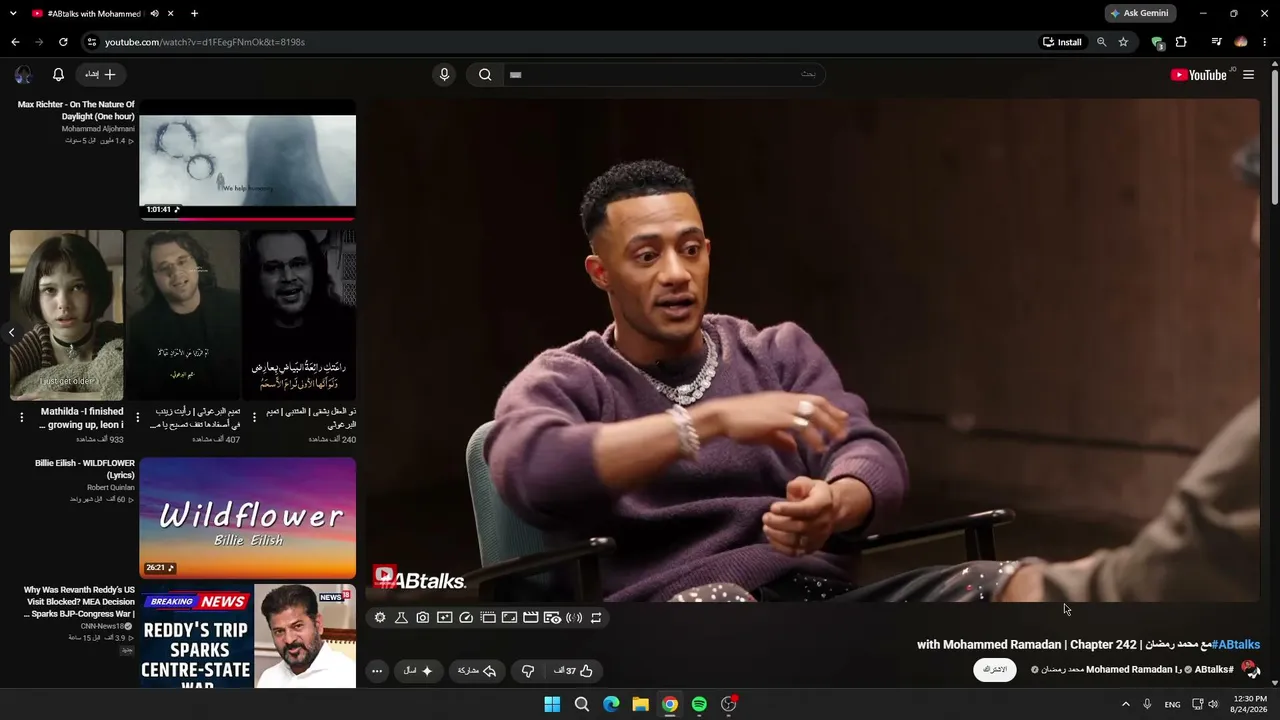Image resolution: width=1280 pixels, height=720 pixels.
Task: Open the Billie Eilish WILDFLOWER Lyrics title
Action: [85, 469]
